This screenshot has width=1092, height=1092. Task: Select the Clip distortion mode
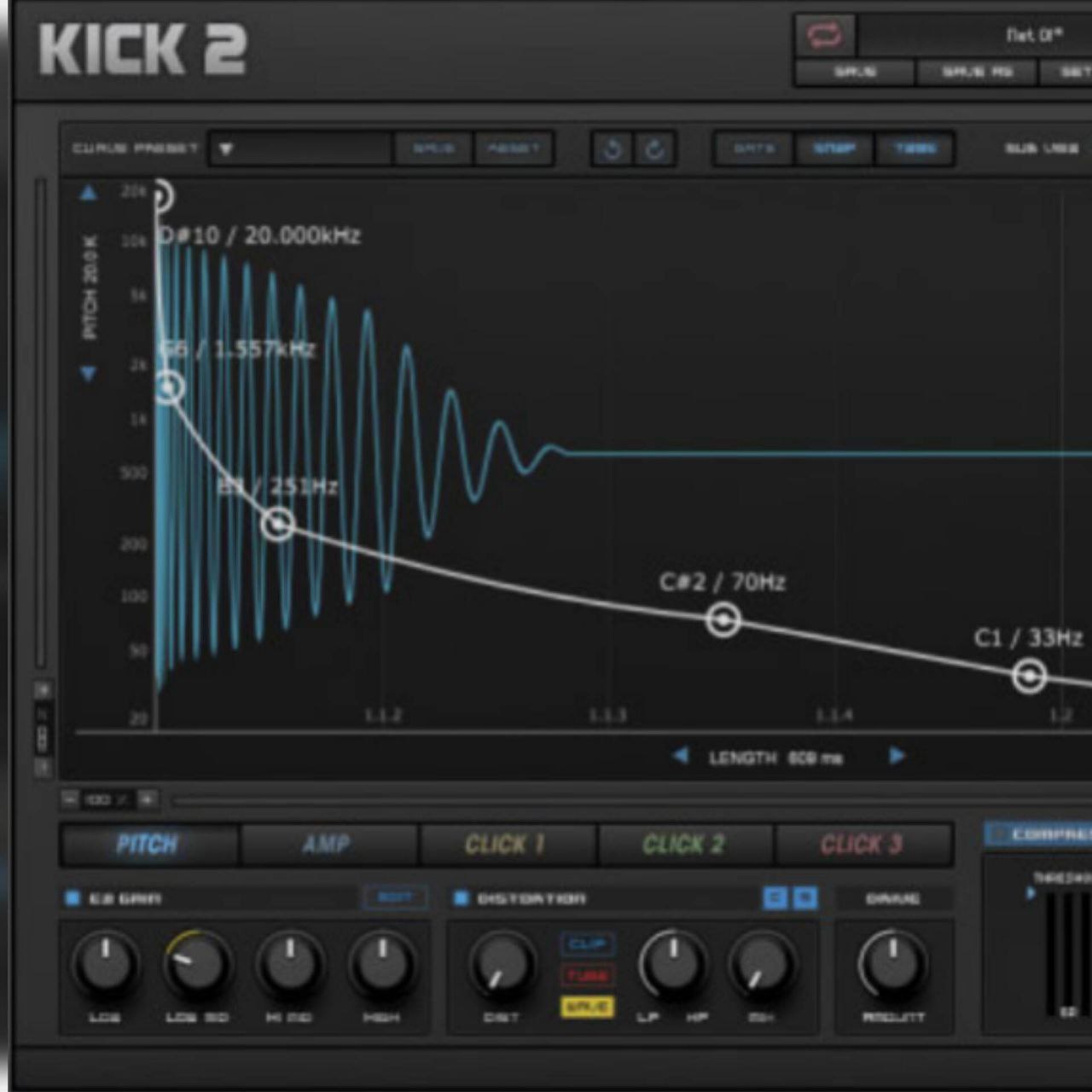(x=588, y=944)
